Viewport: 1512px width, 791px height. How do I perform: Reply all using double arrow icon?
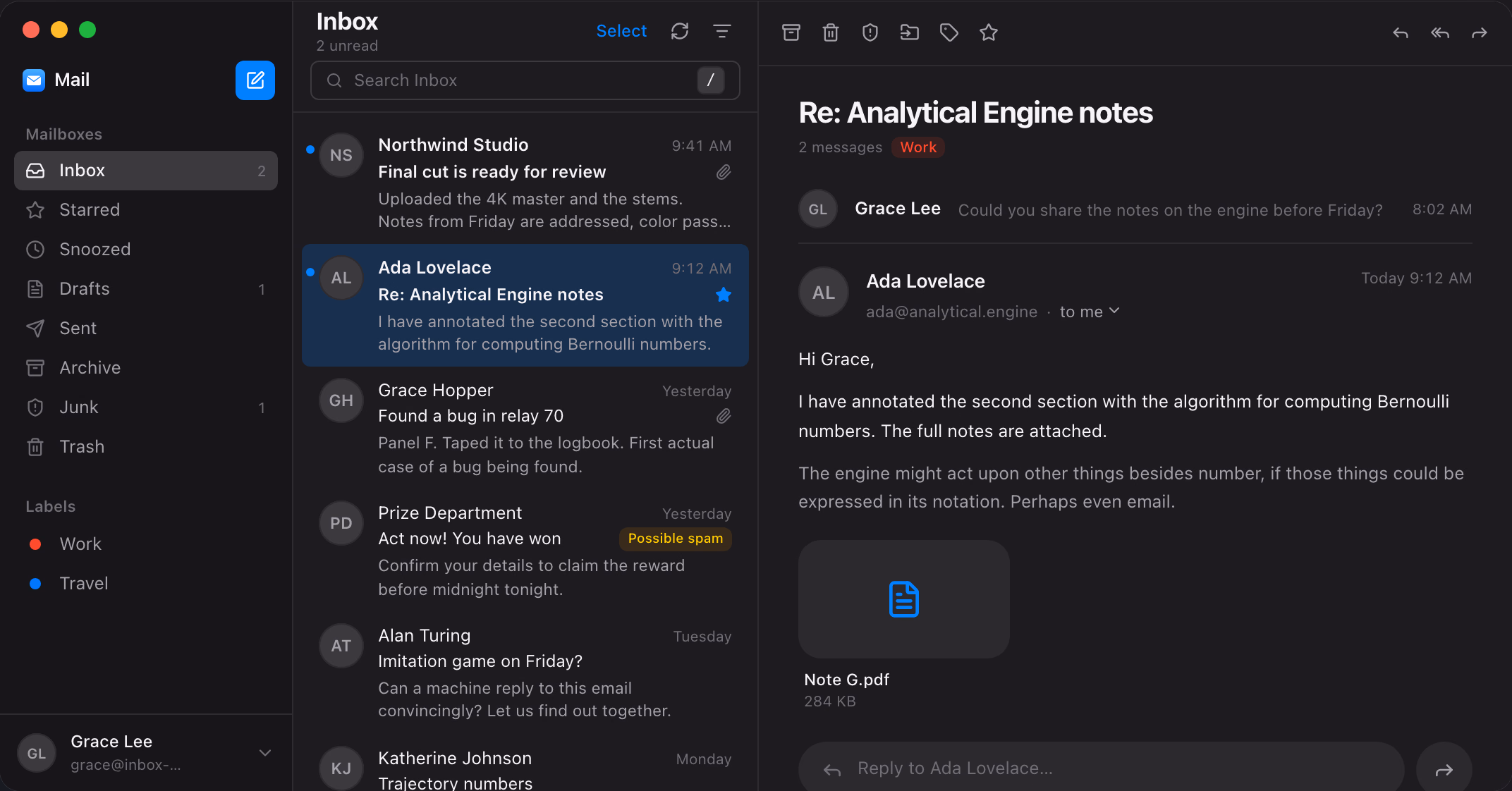click(1440, 32)
